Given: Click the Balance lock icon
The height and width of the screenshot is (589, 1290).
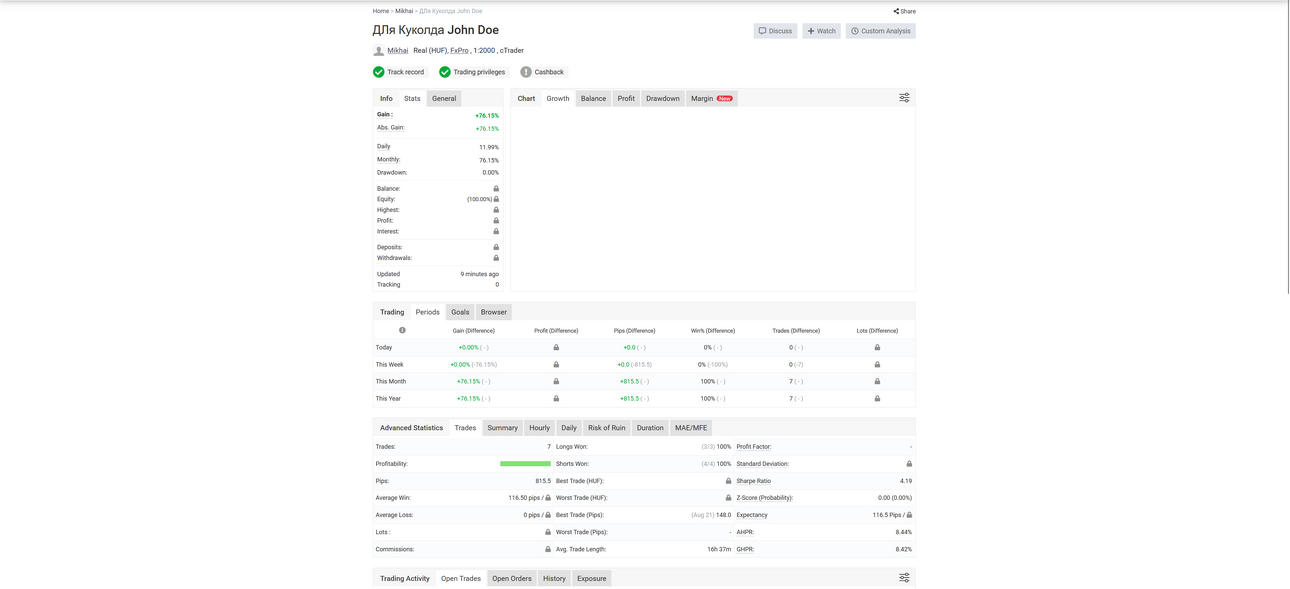Looking at the screenshot, I should [496, 188].
